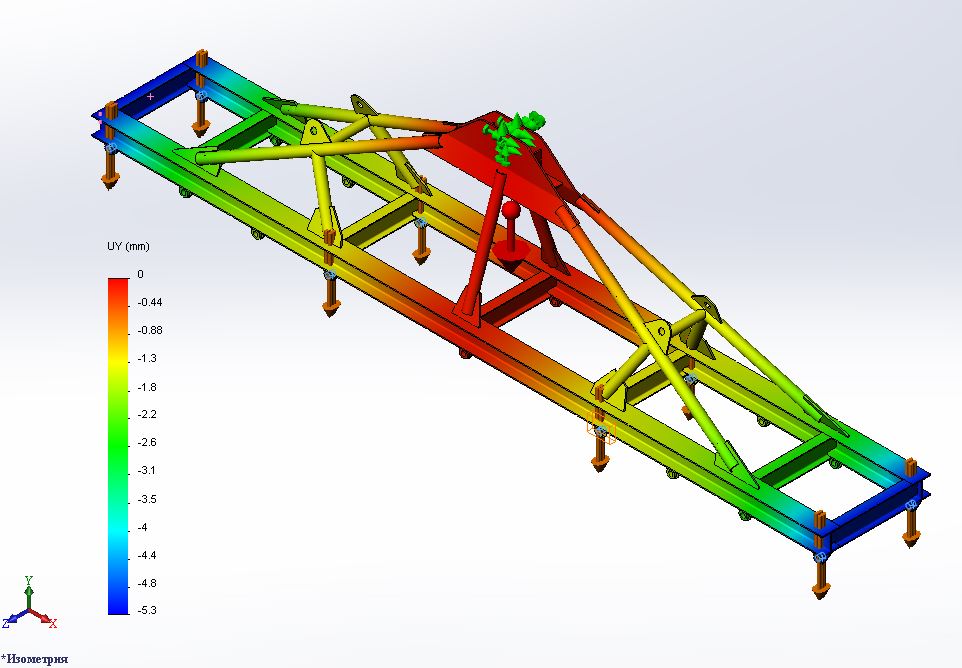Click the -1.3 legend value
This screenshot has width=962, height=668.
click(x=147, y=358)
